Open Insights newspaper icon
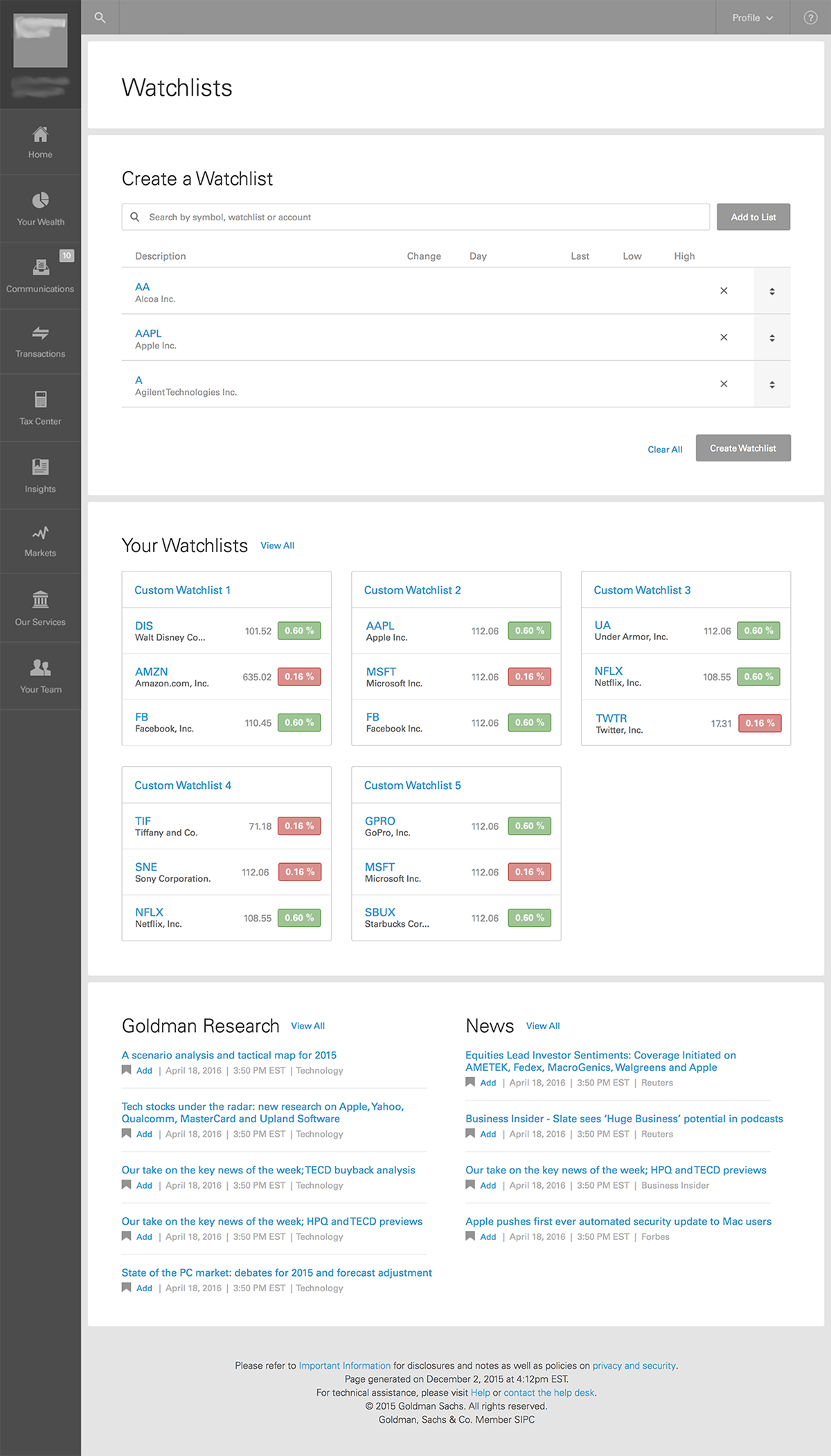The height and width of the screenshot is (1456, 831). pos(40,466)
